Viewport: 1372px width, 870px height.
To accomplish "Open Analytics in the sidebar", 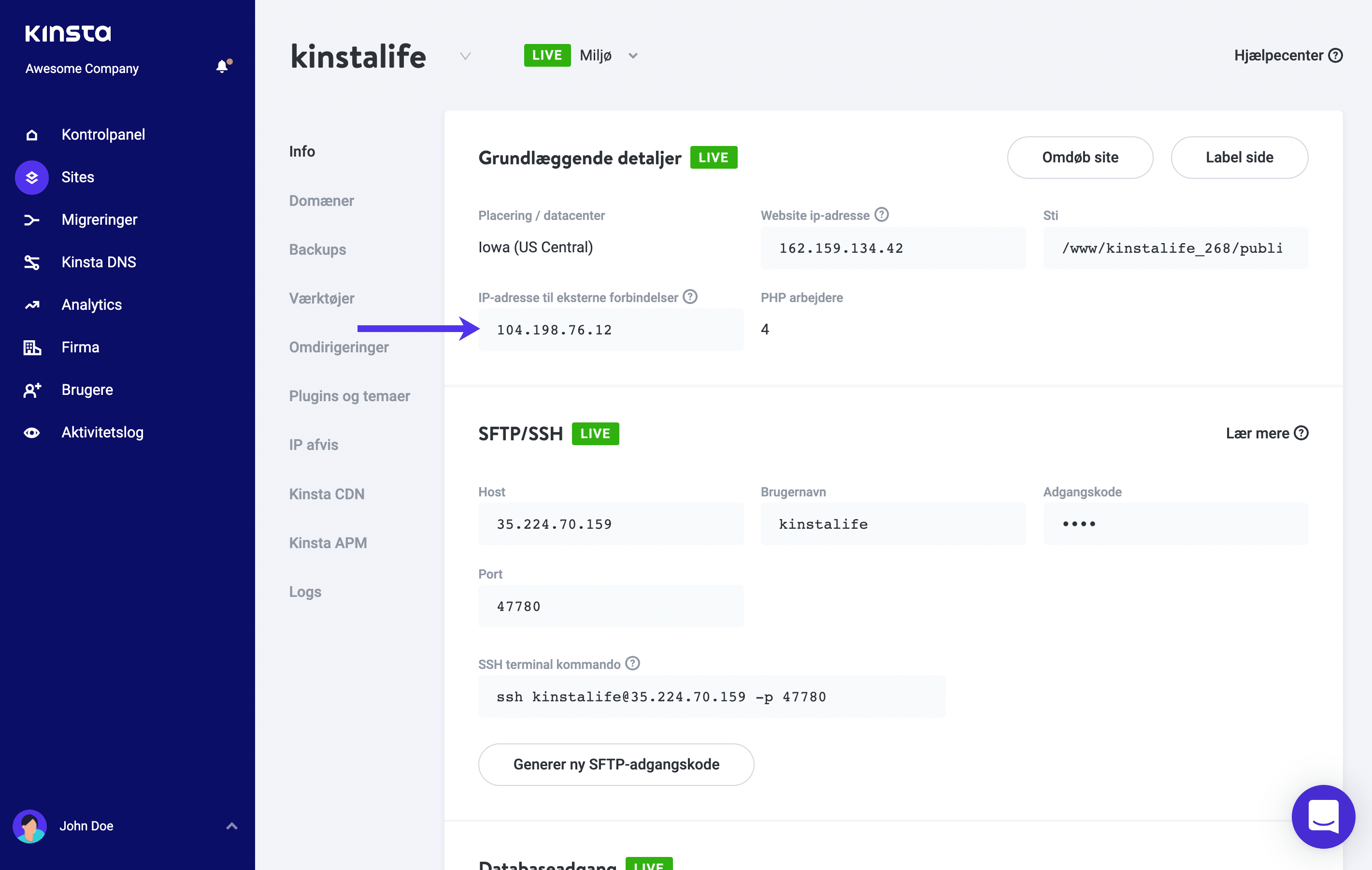I will click(92, 305).
